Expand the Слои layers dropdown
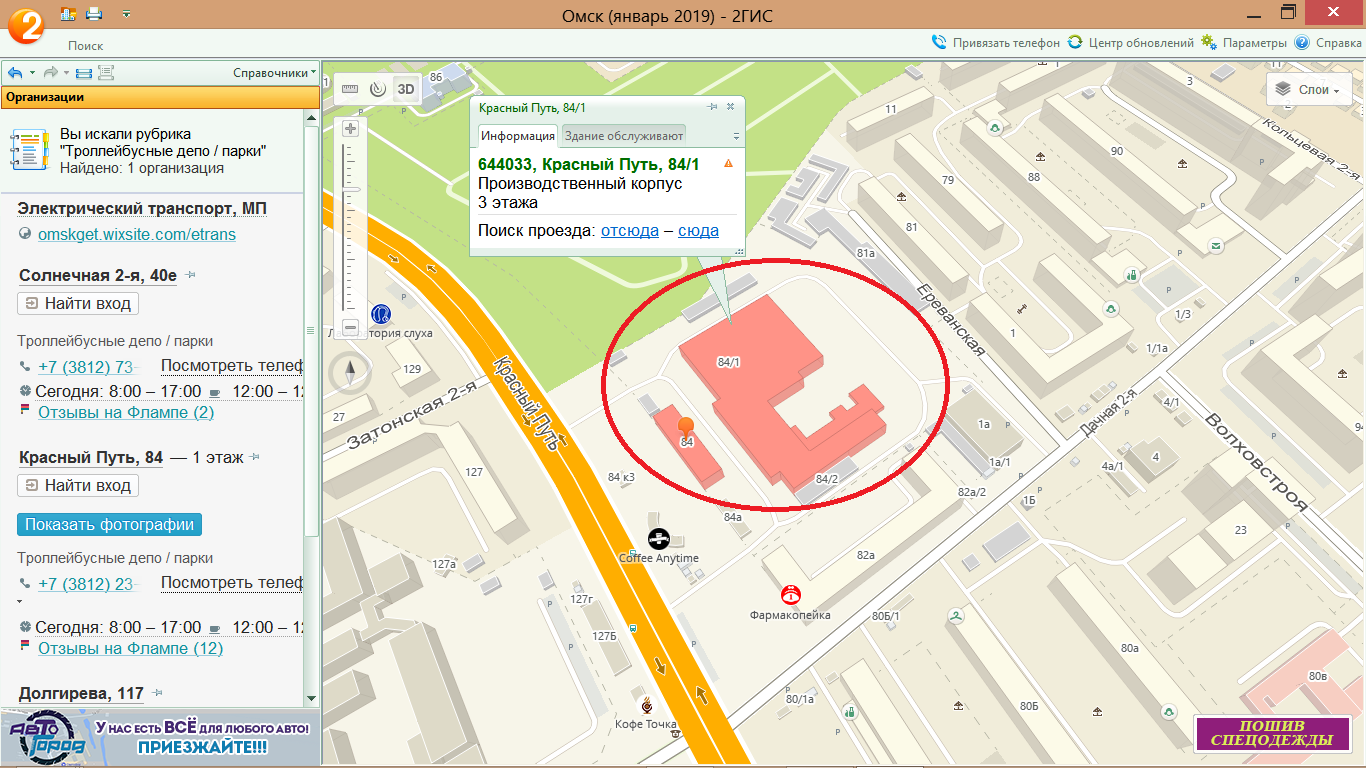Viewport: 1366px width, 768px height. tap(1309, 89)
